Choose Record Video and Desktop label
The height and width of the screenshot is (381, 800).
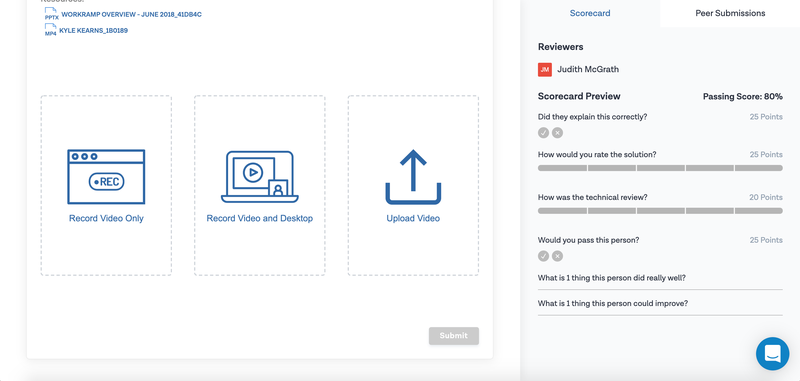[x=260, y=218]
